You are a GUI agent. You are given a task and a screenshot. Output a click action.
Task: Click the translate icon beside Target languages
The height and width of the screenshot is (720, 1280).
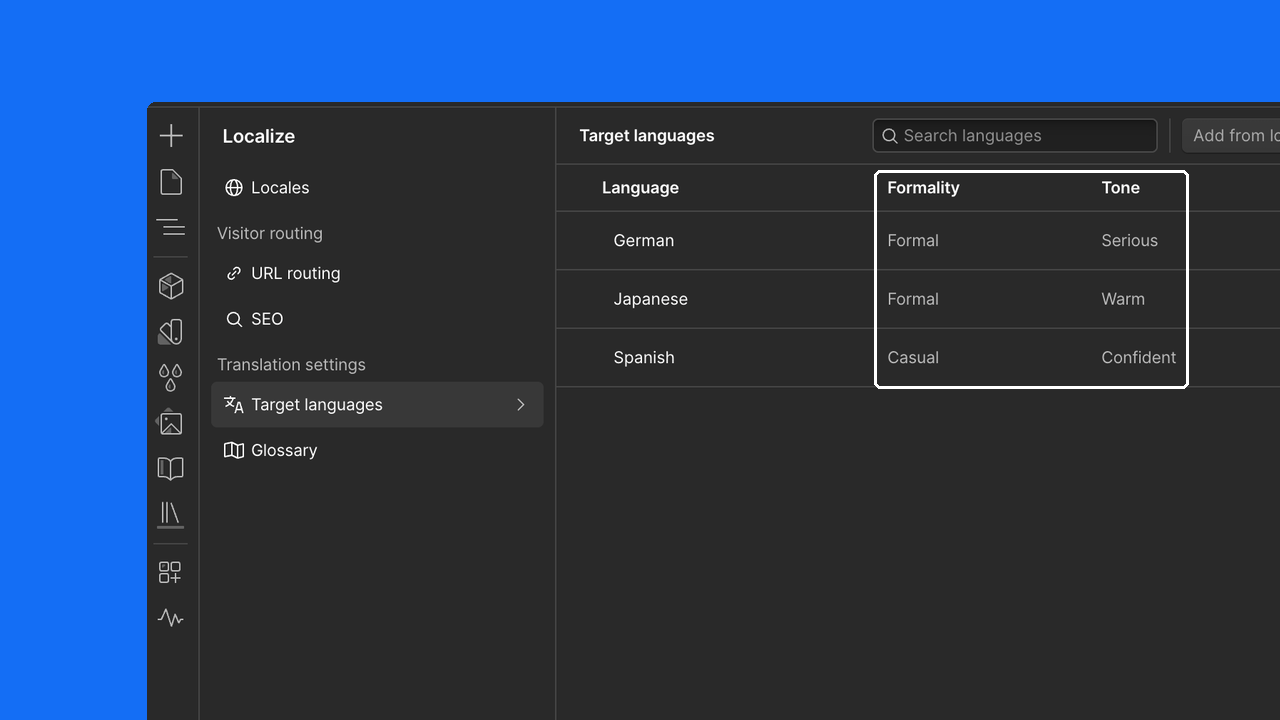[x=234, y=405]
